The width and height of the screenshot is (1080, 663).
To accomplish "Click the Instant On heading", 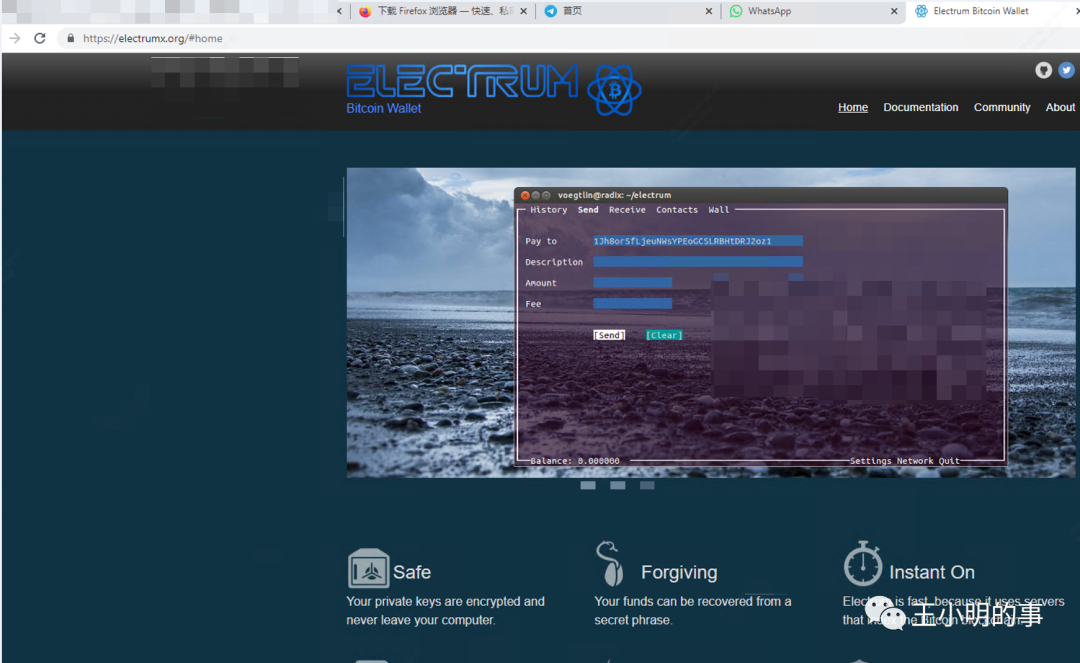I will click(x=932, y=572).
